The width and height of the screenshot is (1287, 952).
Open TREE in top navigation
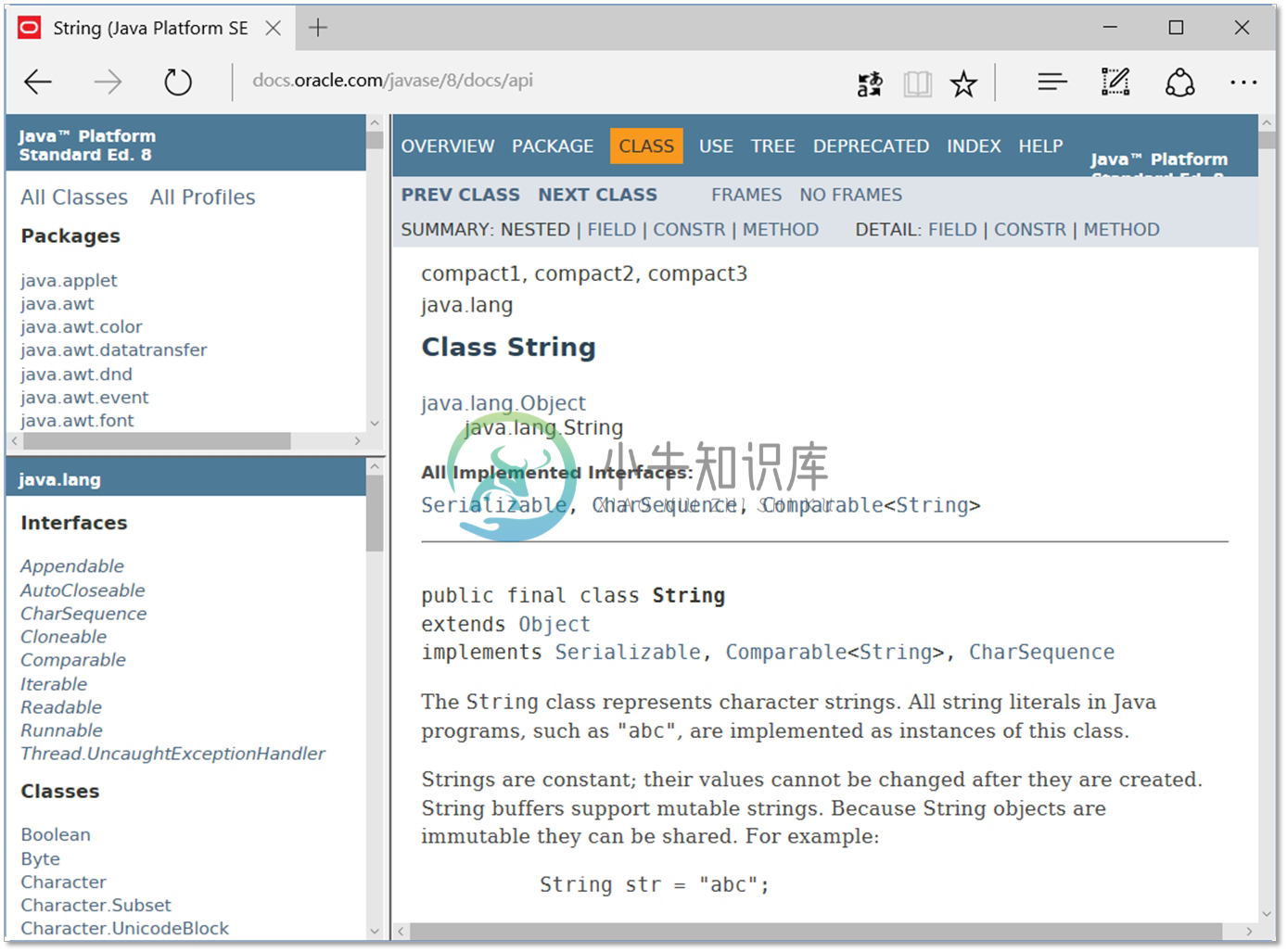coord(773,146)
